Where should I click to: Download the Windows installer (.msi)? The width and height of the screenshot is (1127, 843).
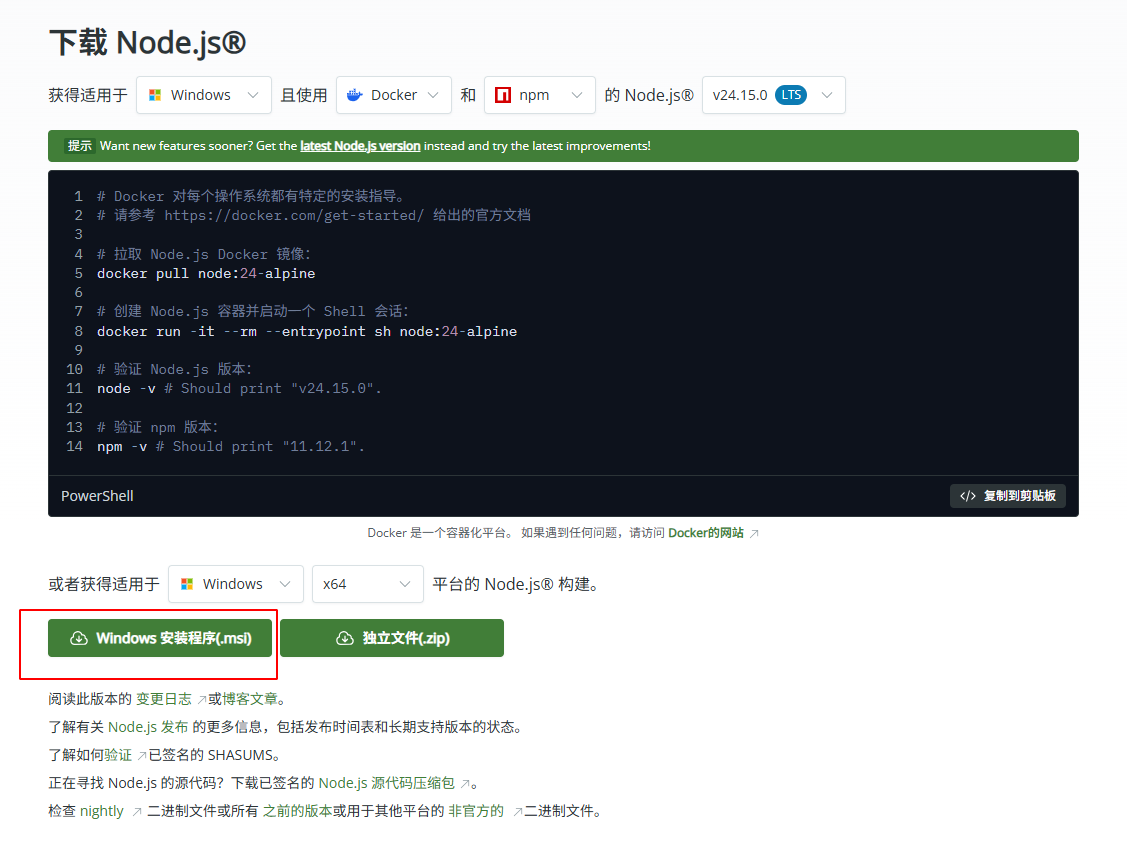[x=160, y=638]
